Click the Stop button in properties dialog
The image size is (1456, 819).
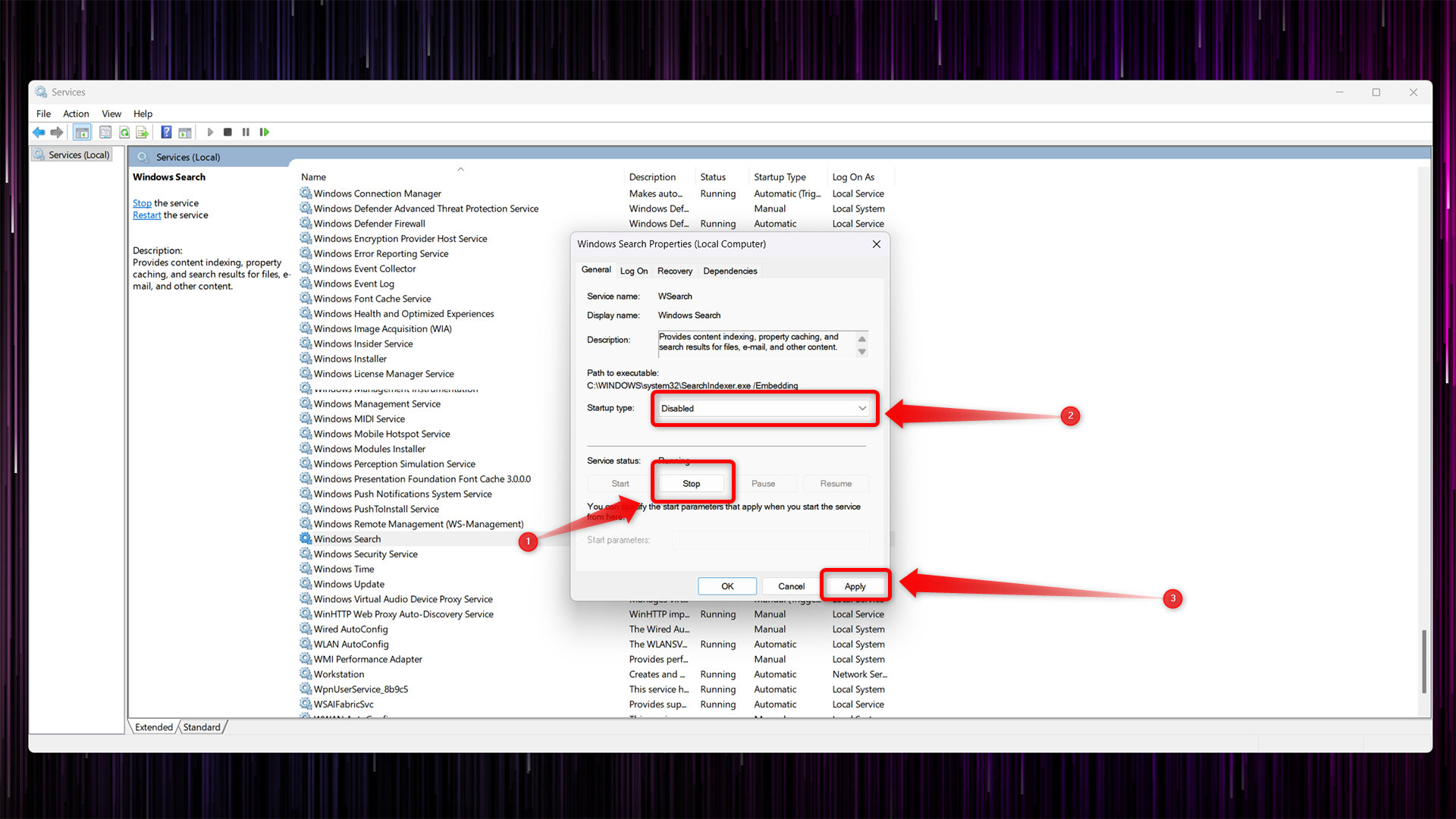(692, 484)
